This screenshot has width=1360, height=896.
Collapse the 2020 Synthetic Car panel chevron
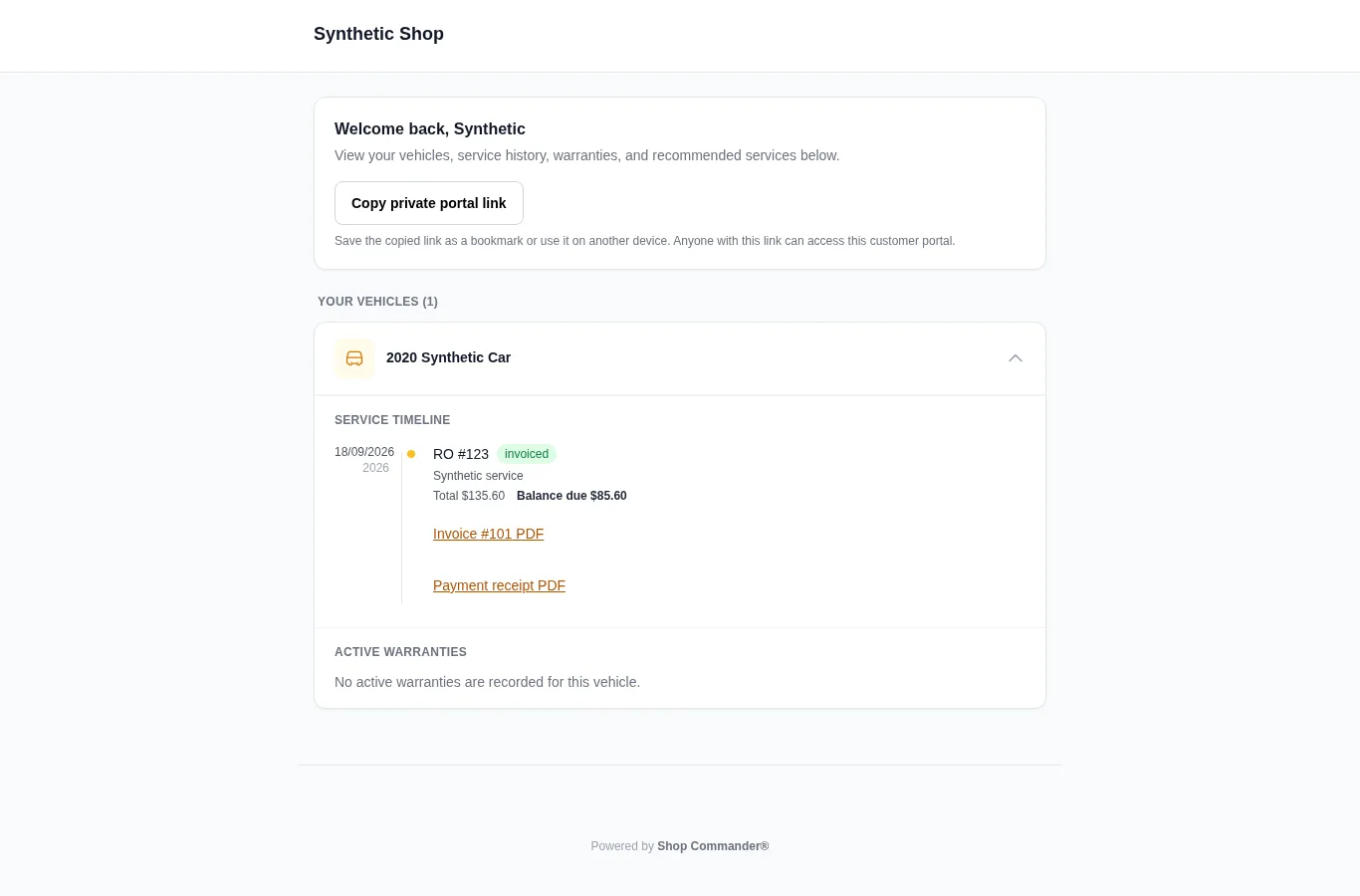click(1016, 358)
